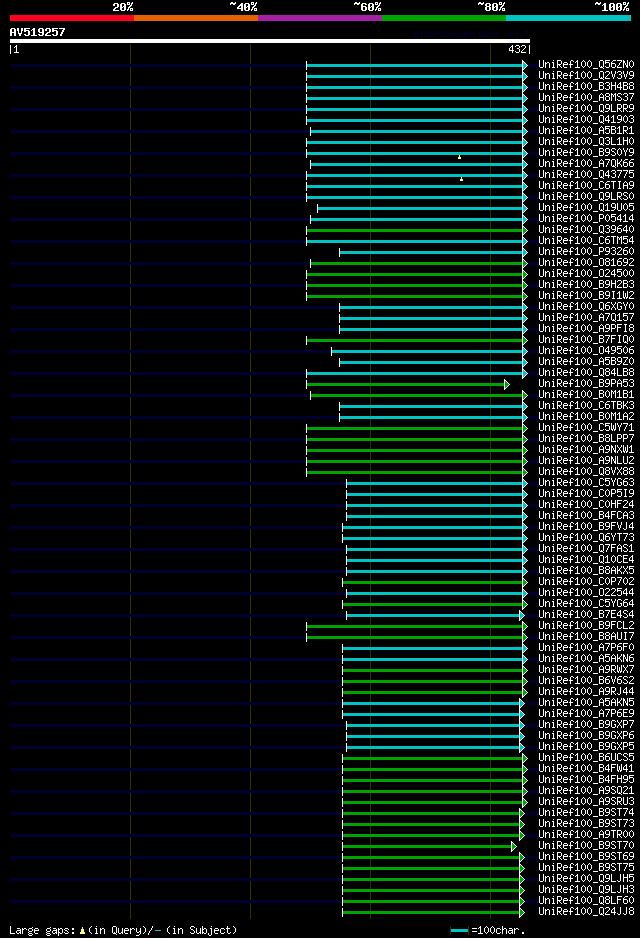Click the yellow gap marker on the B9S0Y9 bar

click(459, 157)
